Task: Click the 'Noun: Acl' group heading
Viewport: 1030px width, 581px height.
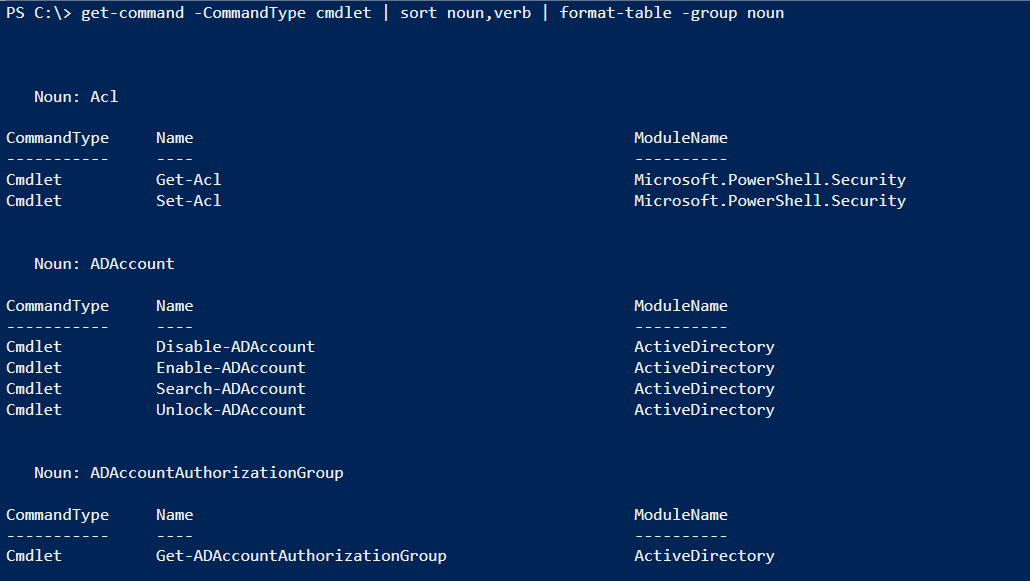Action: [x=76, y=97]
